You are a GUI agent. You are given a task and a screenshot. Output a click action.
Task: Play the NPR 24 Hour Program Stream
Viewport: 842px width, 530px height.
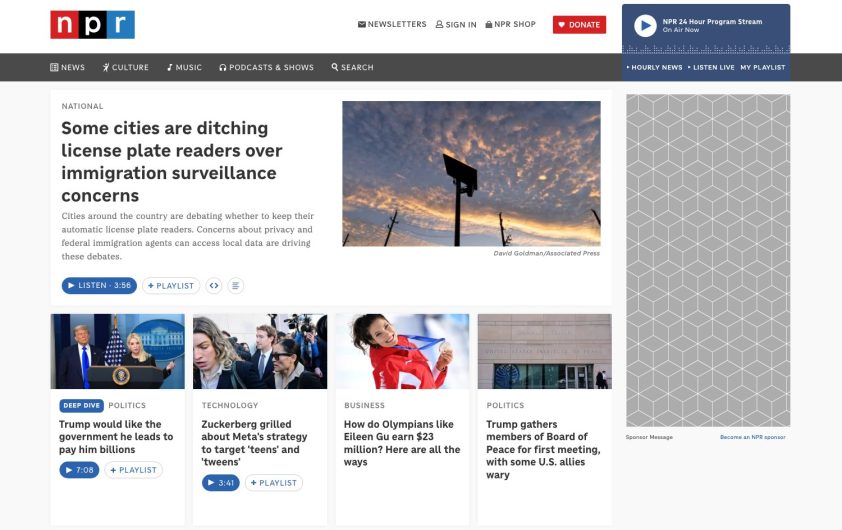[x=645, y=25]
